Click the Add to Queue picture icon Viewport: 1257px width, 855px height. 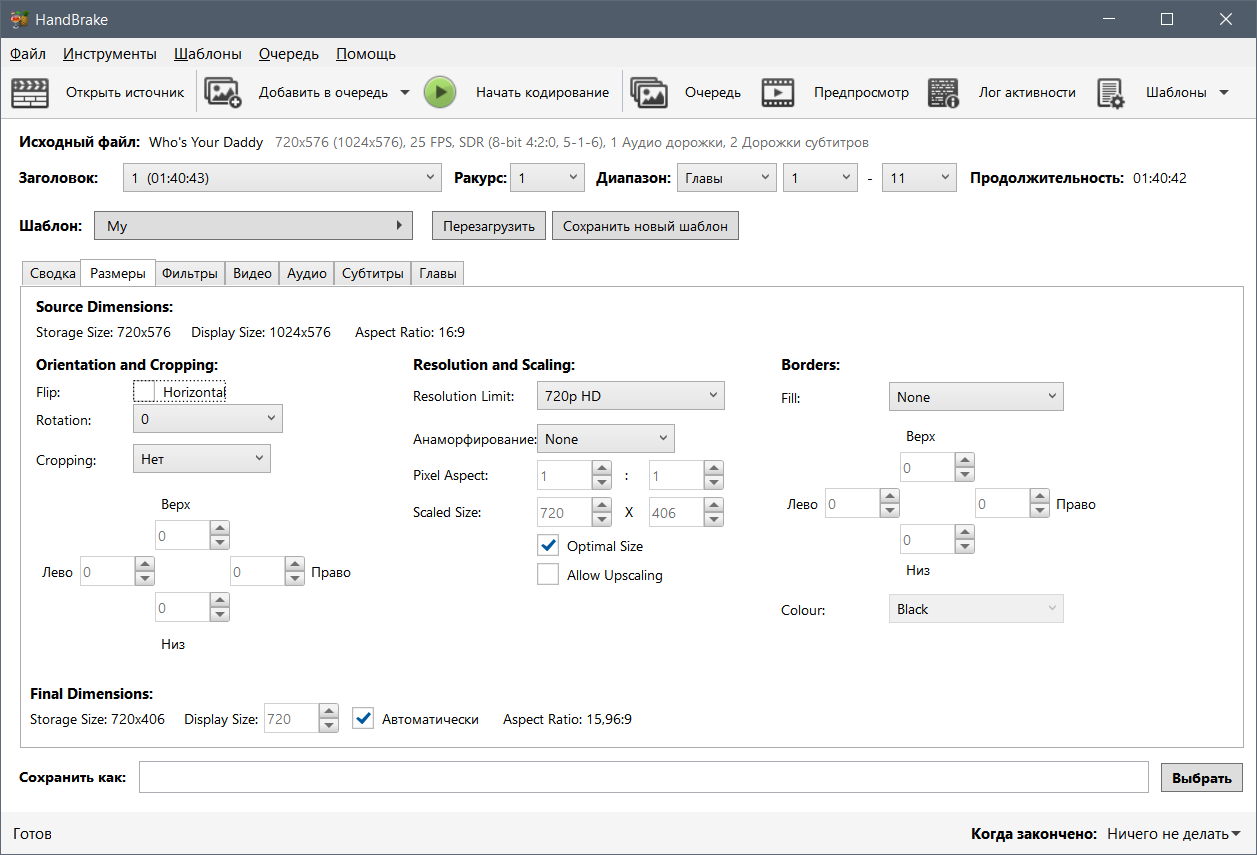[x=223, y=92]
